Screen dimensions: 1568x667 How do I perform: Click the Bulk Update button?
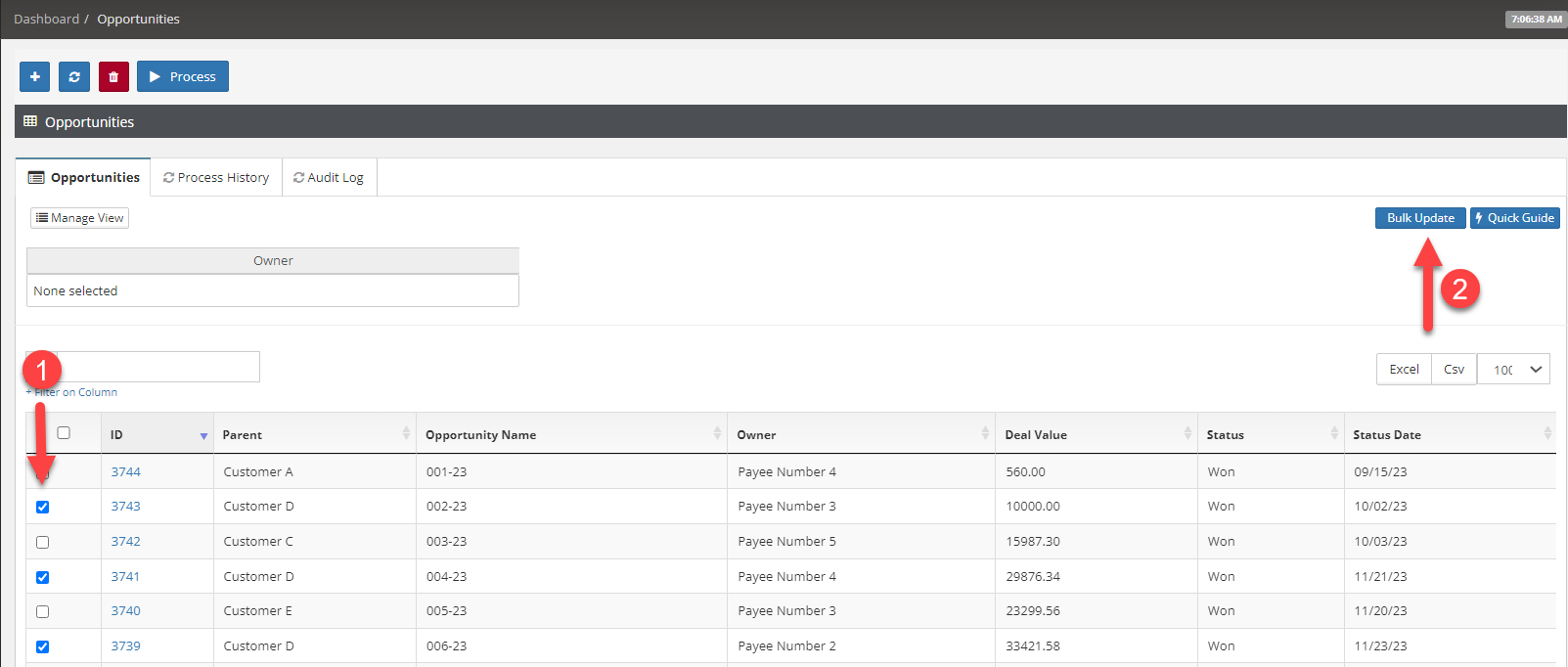click(1419, 218)
